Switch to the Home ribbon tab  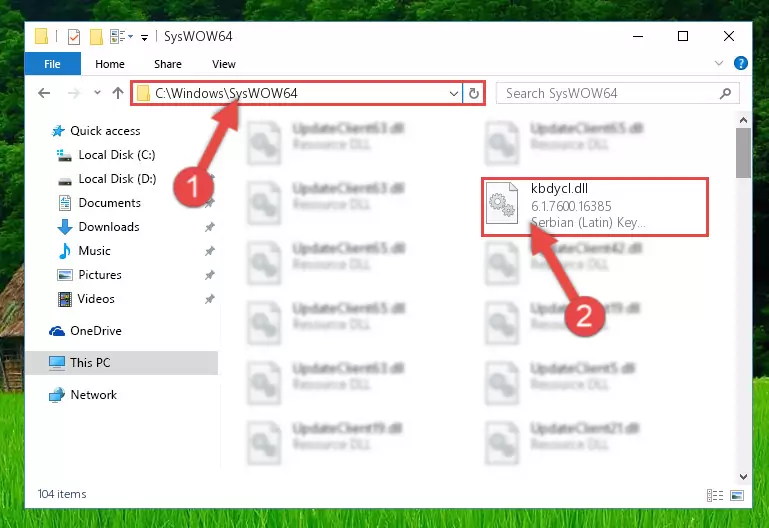(x=110, y=64)
